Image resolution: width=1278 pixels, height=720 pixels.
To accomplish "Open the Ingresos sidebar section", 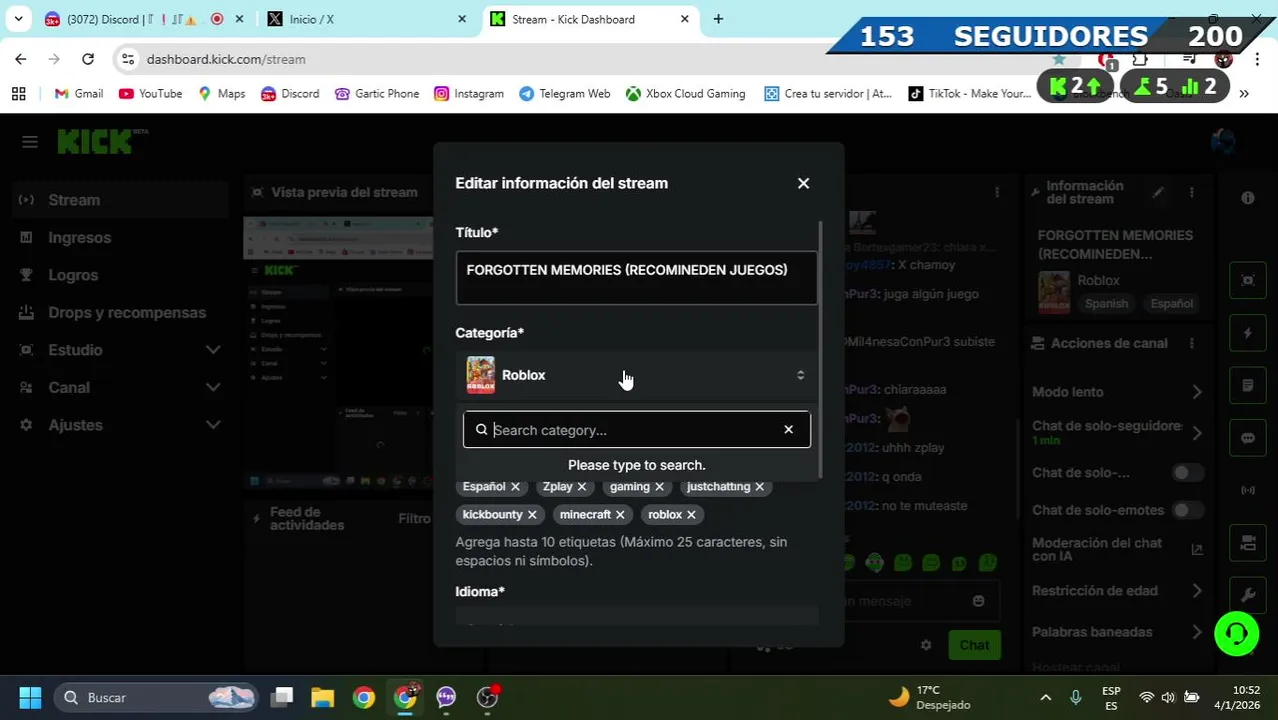I will pos(120,237).
